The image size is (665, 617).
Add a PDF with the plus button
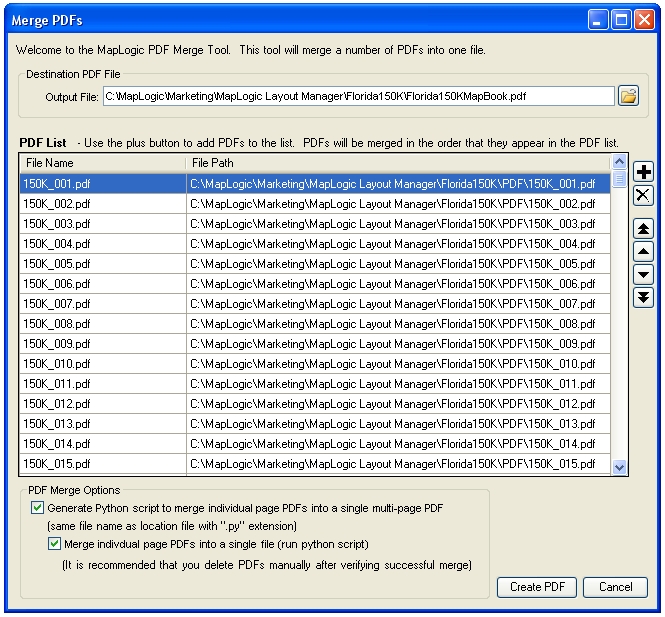click(x=643, y=172)
